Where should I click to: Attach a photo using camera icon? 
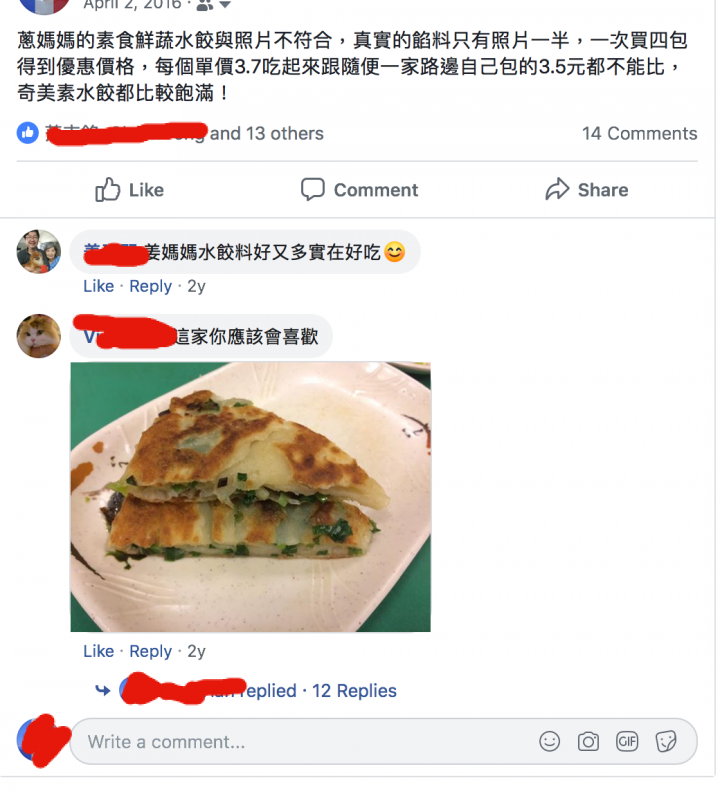(588, 742)
